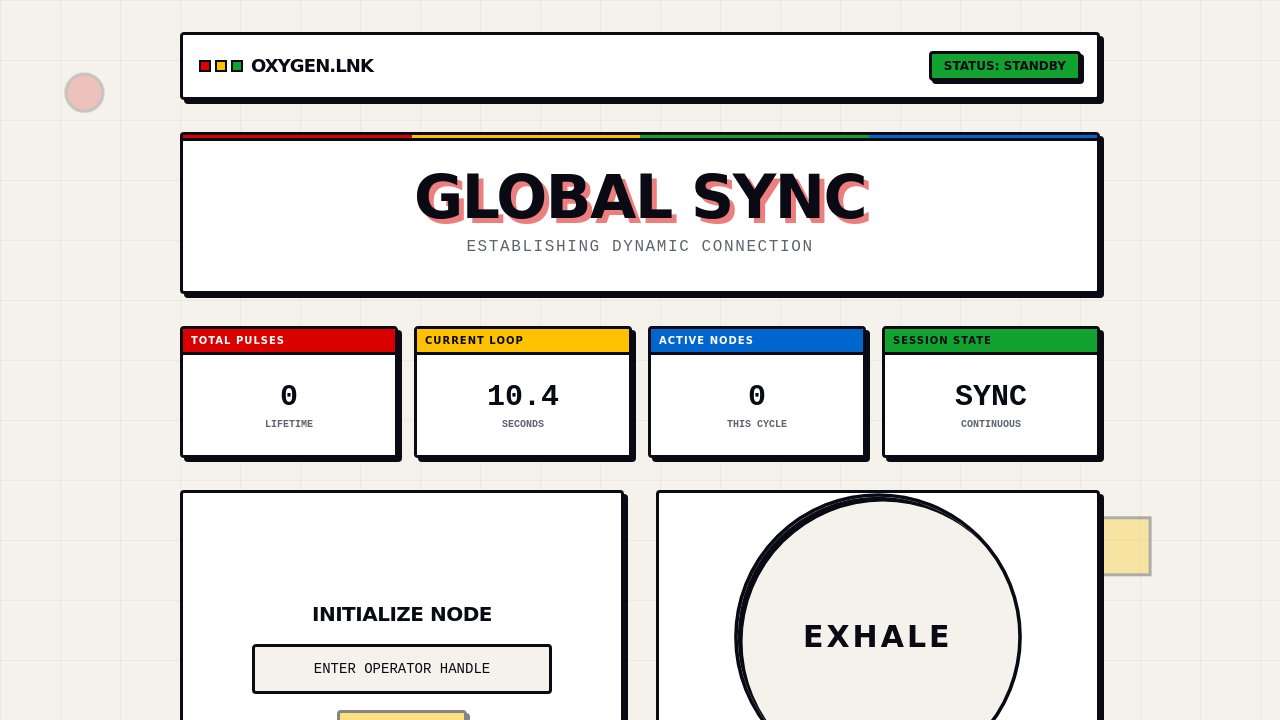Click the INITIALIZE NODE heading
The width and height of the screenshot is (1280, 720).
coord(402,614)
